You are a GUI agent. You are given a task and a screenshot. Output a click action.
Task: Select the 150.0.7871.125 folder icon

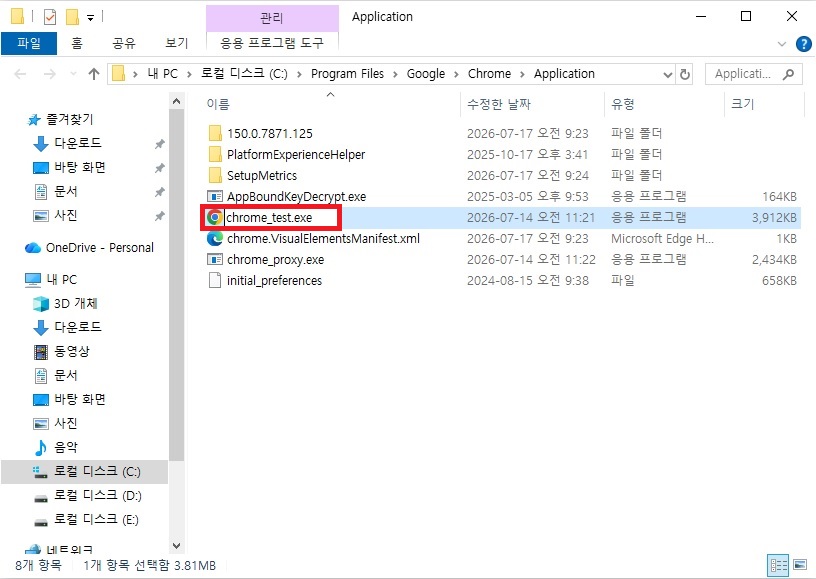tap(215, 134)
